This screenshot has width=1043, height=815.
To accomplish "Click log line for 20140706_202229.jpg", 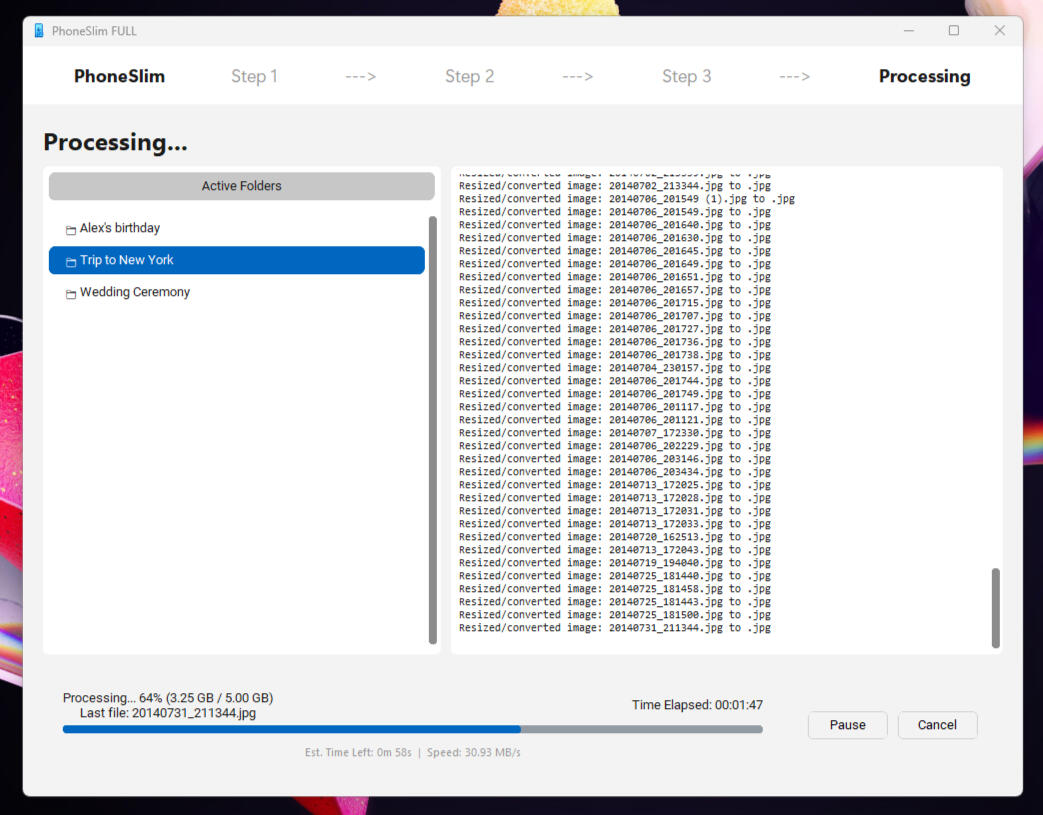I will 615,446.
